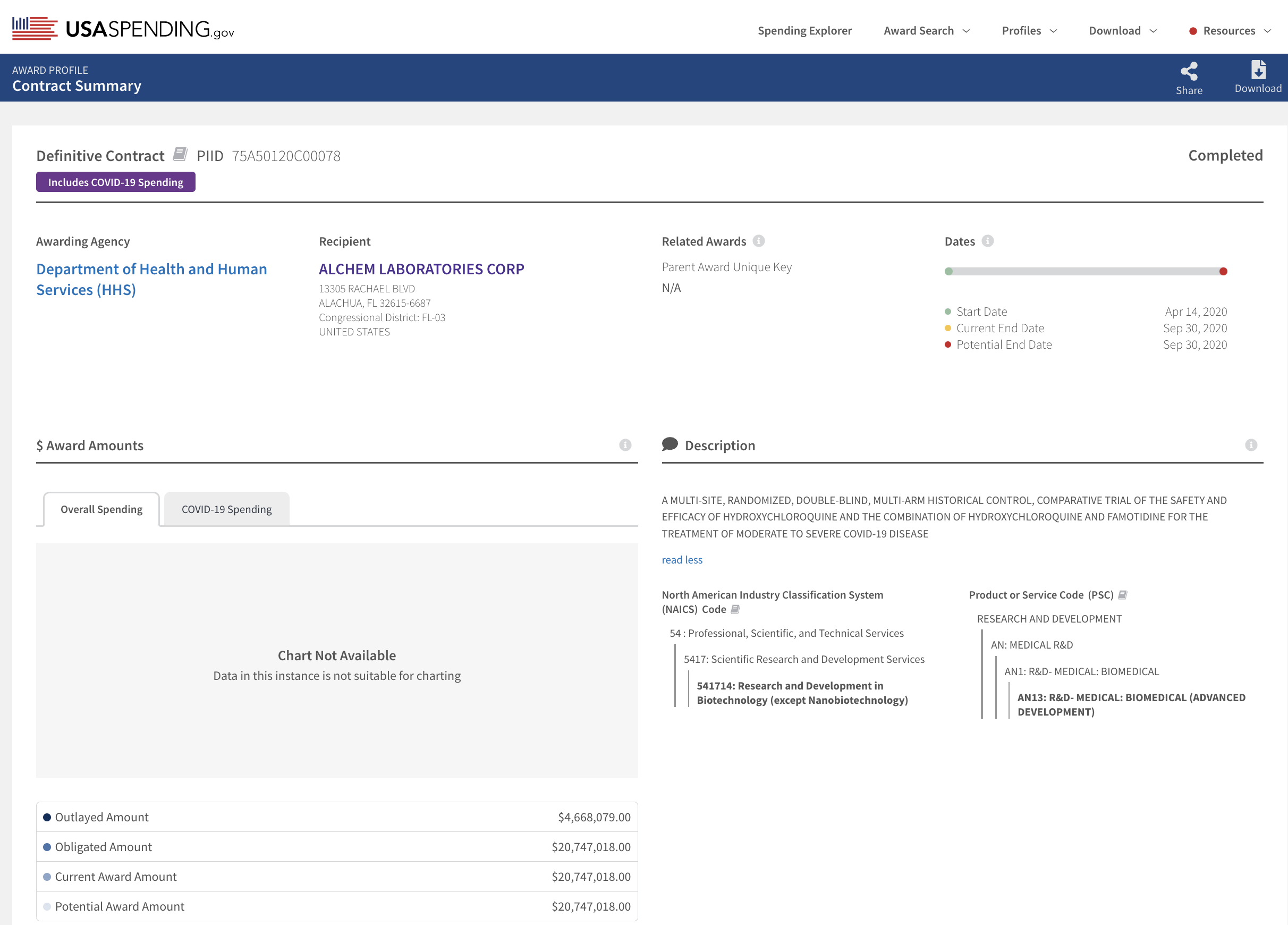Viewport: 1288px width, 925px height.
Task: Click Parent Award Unique Key N/A value
Action: (x=671, y=288)
